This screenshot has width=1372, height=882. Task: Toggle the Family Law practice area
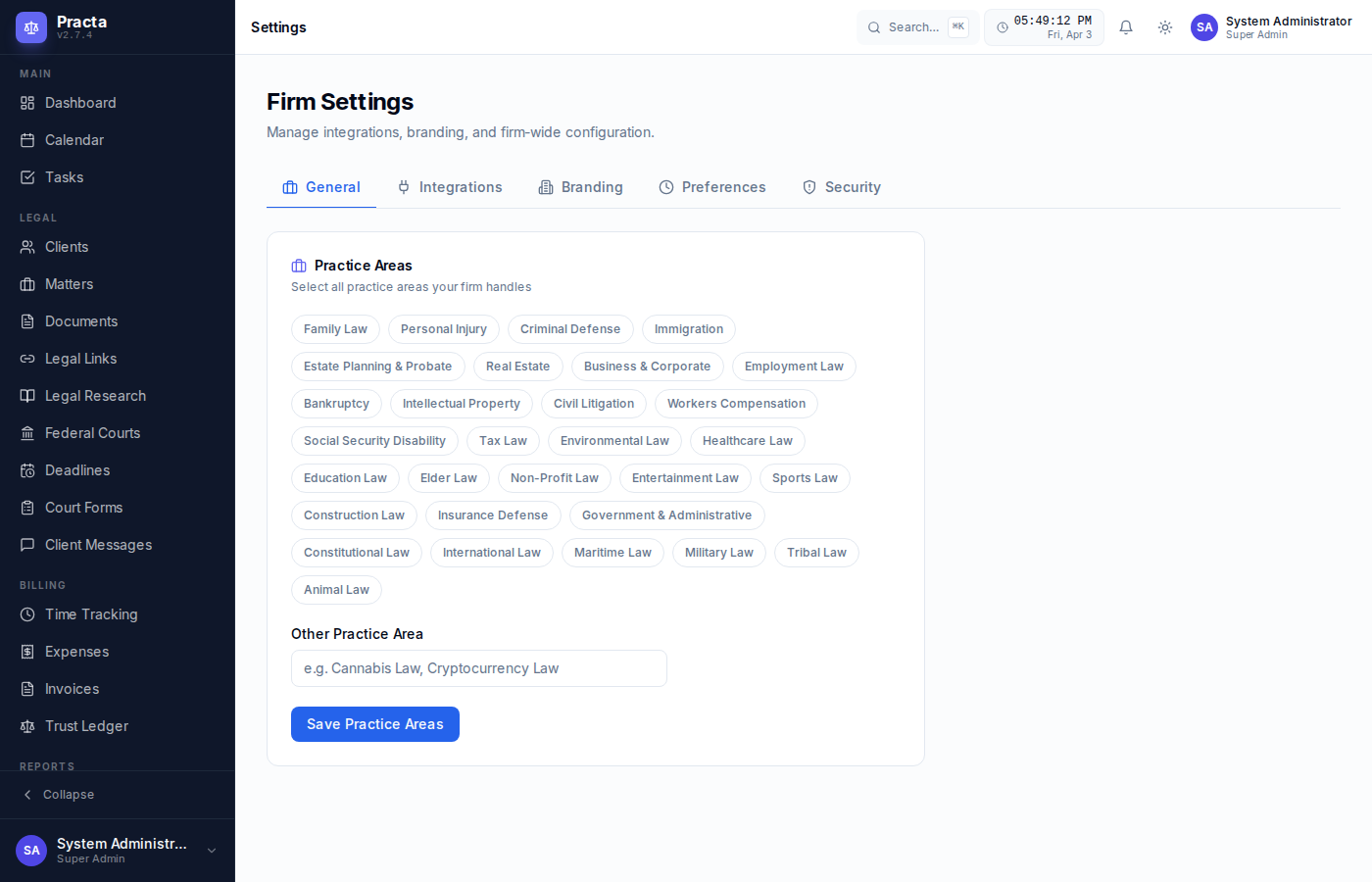335,329
